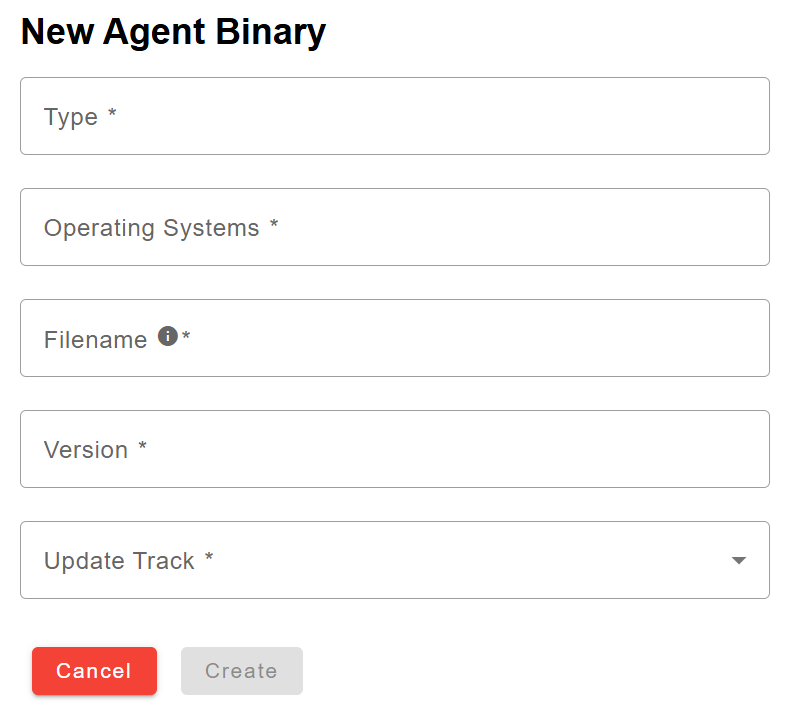Click the Version label text
This screenshot has width=791, height=725.
pyautogui.click(x=86, y=450)
